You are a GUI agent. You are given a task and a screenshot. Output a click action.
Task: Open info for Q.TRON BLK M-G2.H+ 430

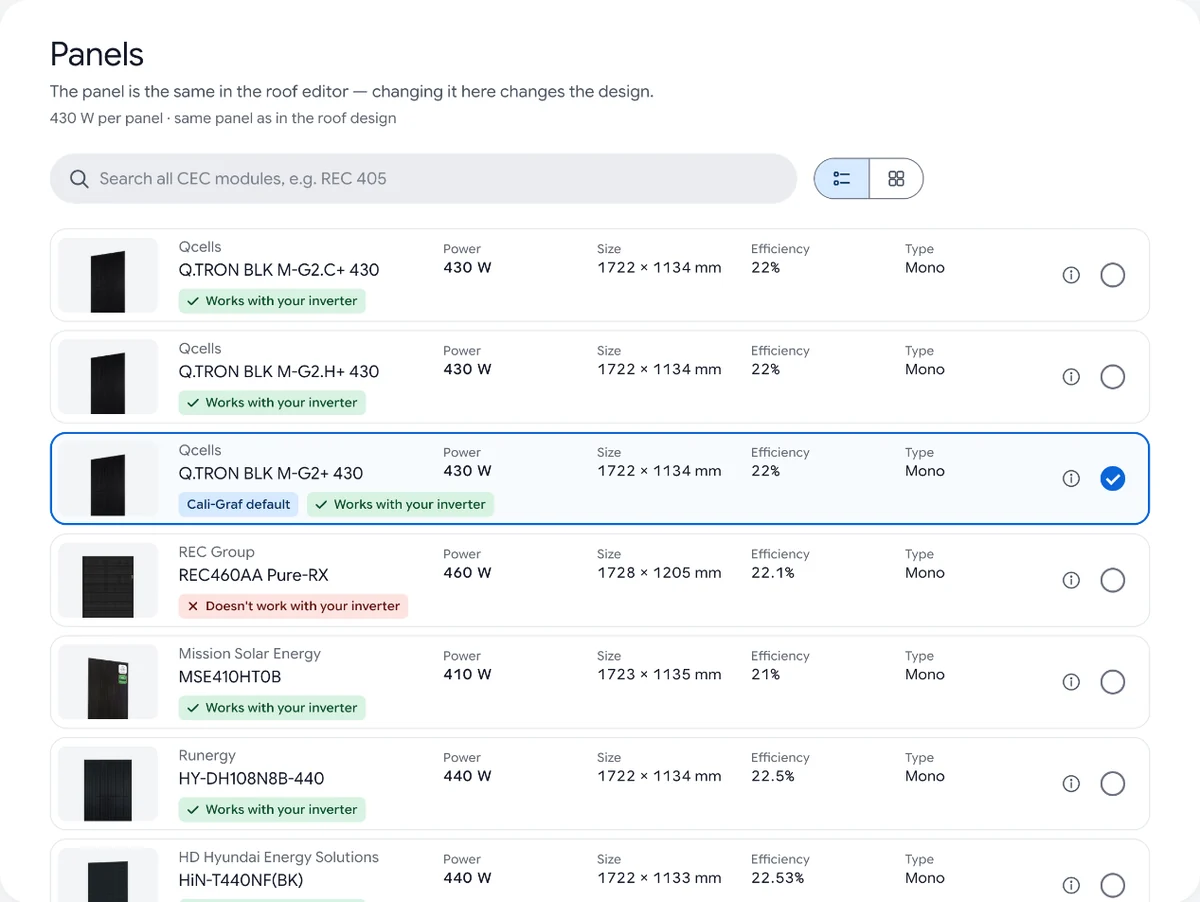[1071, 377]
